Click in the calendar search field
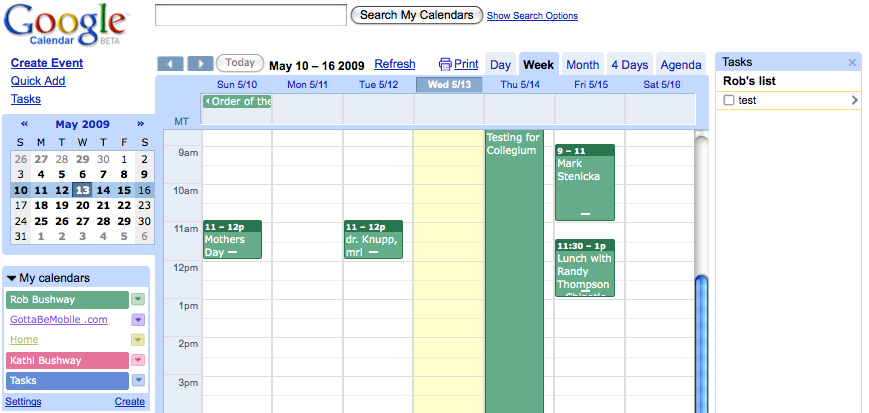 coord(251,15)
